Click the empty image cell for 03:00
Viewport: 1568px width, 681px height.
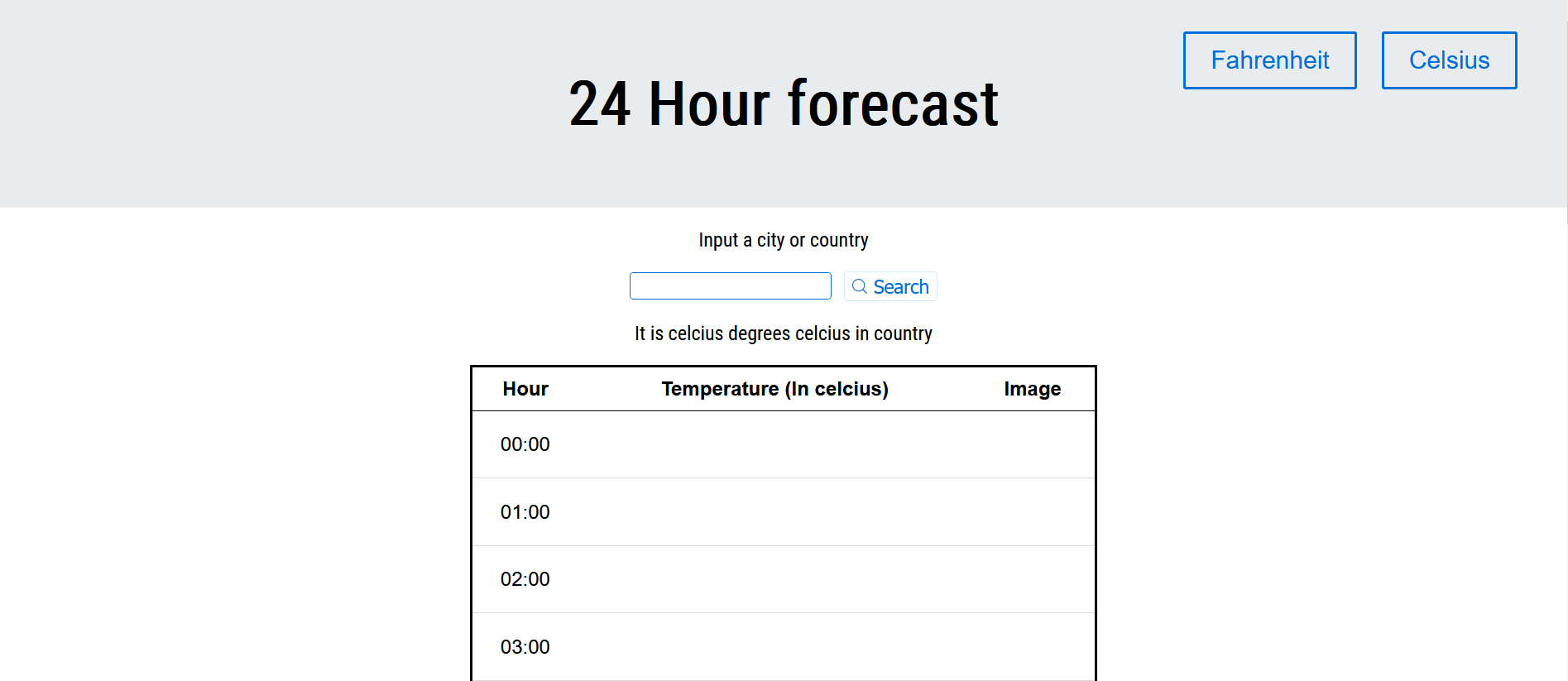(1032, 647)
